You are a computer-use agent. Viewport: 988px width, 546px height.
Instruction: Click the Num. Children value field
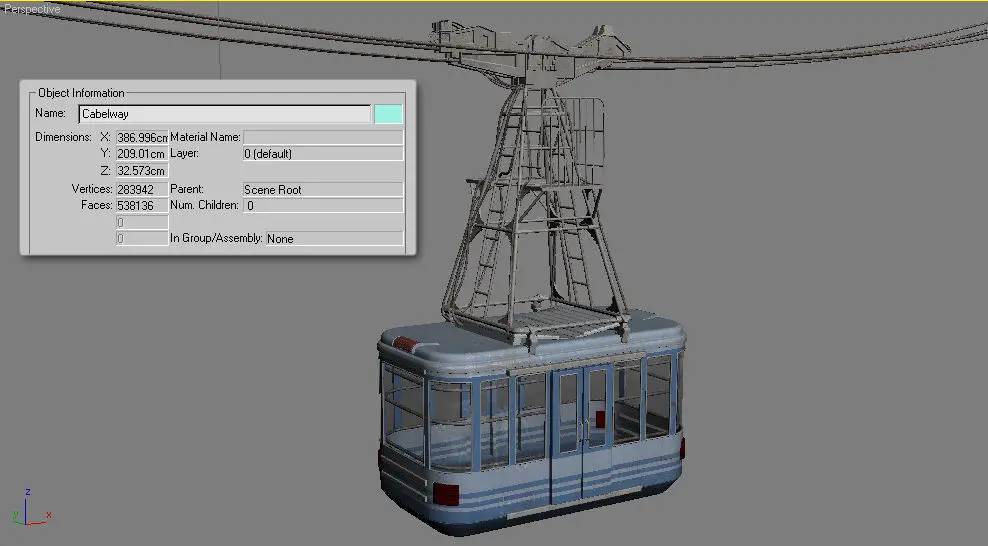323,205
